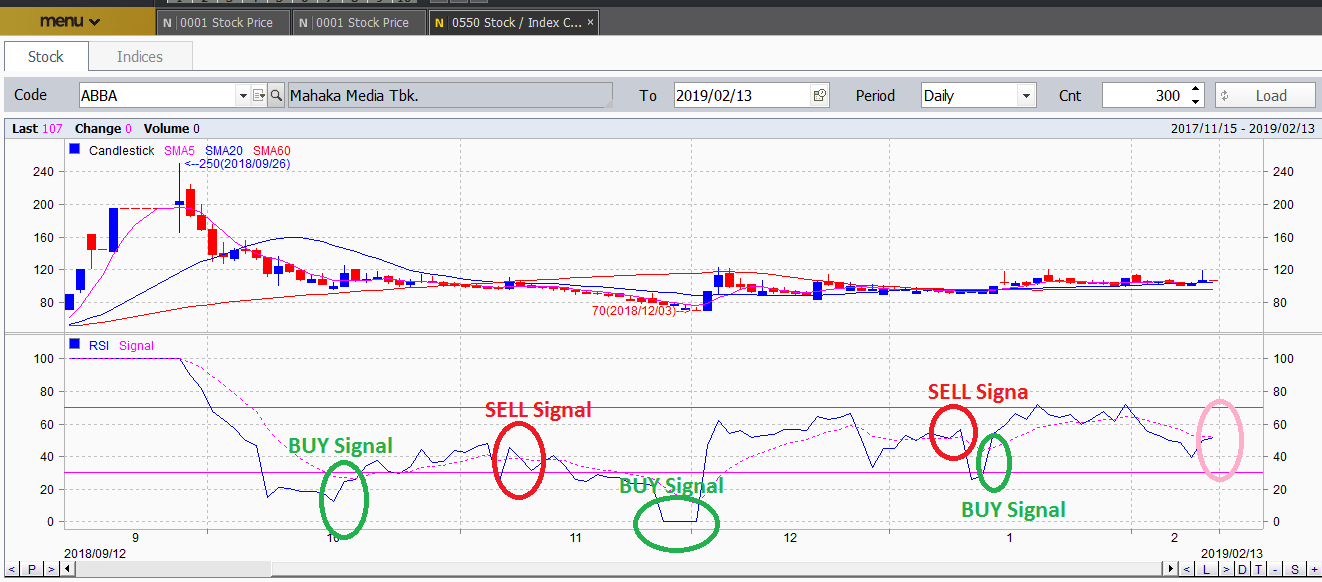Open the stock code search magnifier

point(278,95)
